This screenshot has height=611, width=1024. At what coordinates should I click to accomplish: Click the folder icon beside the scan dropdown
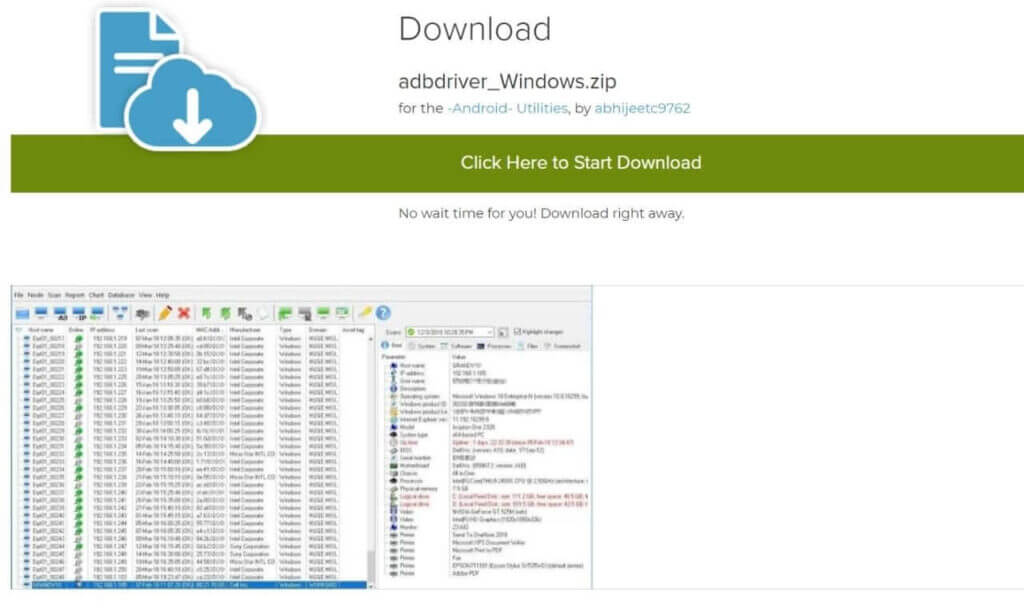coord(504,331)
